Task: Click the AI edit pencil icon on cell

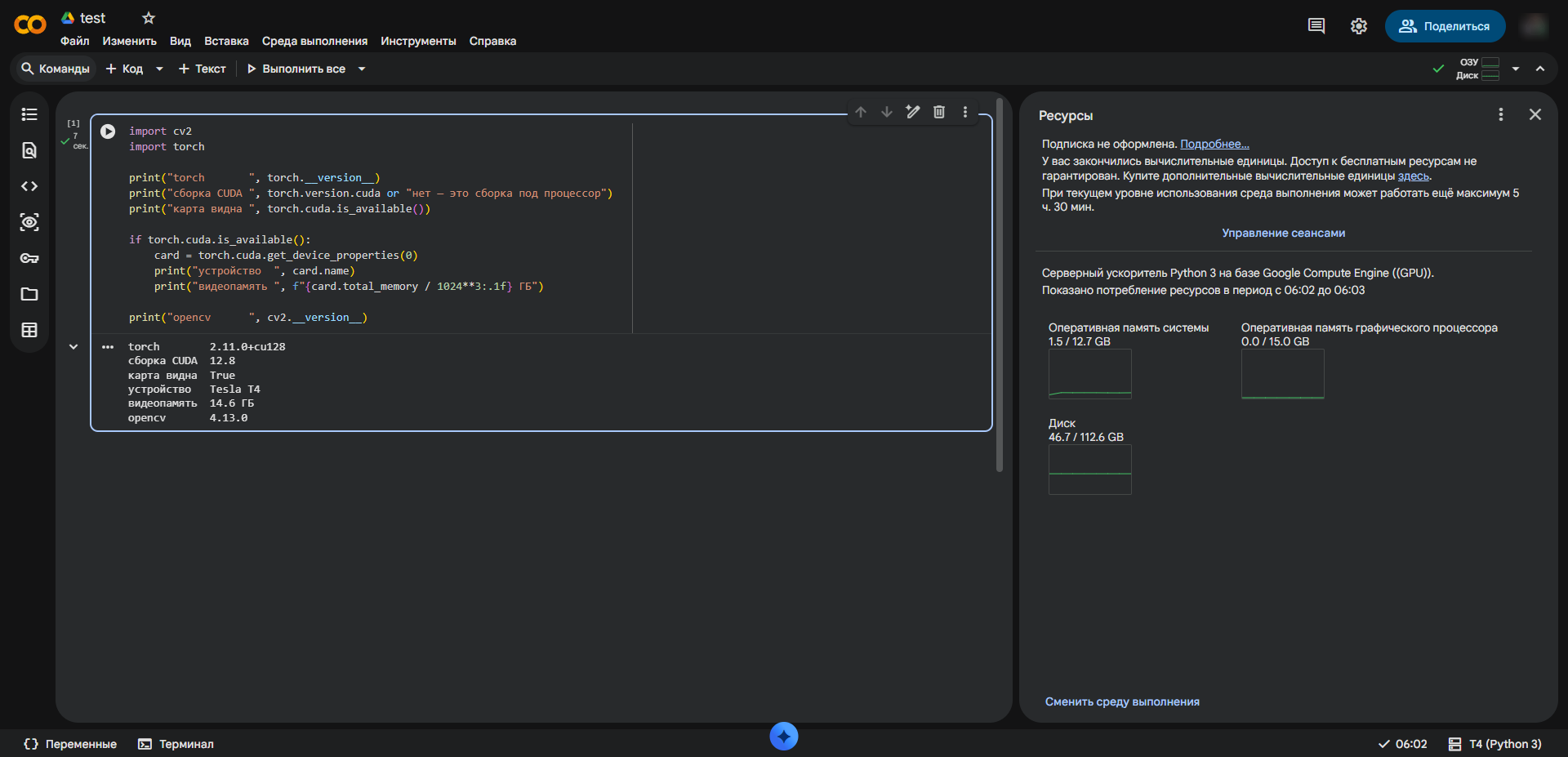Action: tap(913, 112)
